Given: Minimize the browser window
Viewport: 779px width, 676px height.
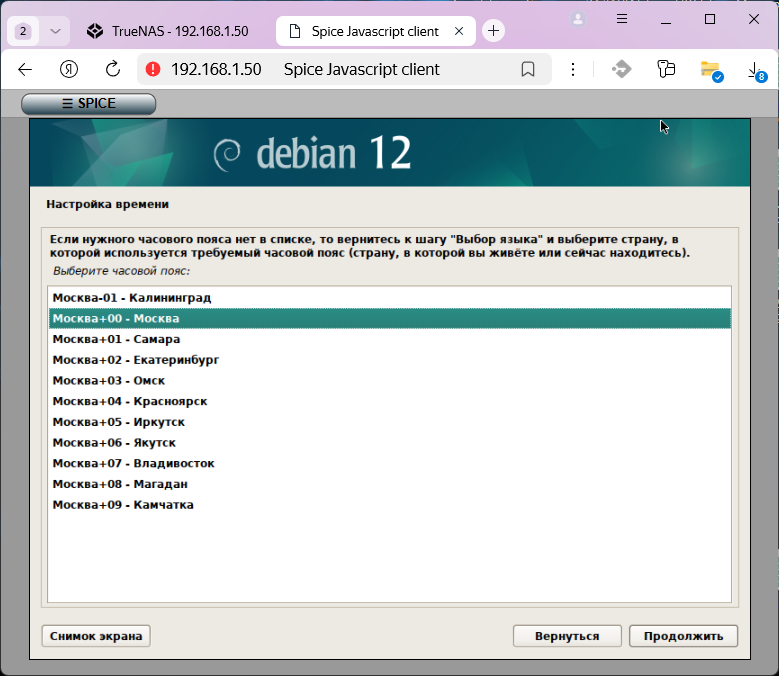Looking at the screenshot, I should pos(666,19).
